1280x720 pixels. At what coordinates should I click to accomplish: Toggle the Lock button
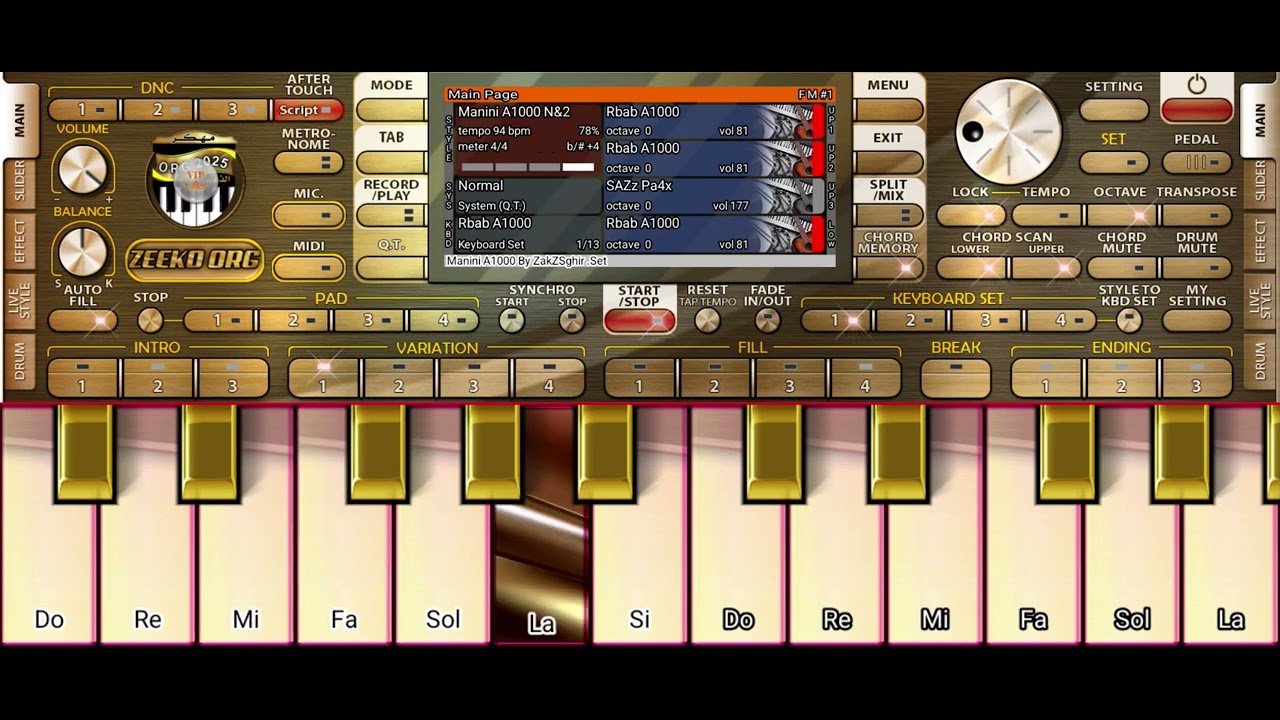971,215
